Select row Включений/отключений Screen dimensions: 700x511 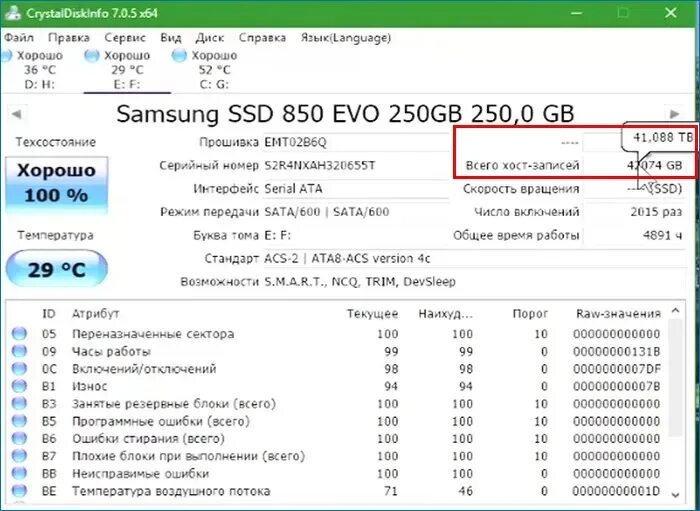(337, 369)
